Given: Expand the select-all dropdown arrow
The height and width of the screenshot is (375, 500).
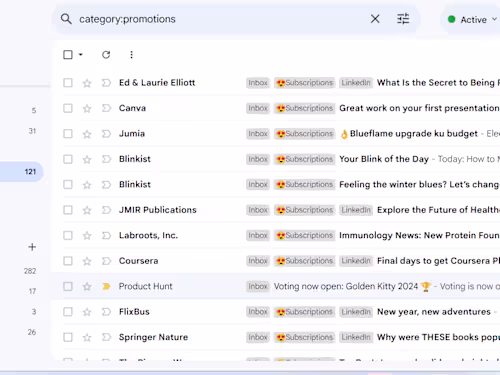Looking at the screenshot, I should coord(81,55).
